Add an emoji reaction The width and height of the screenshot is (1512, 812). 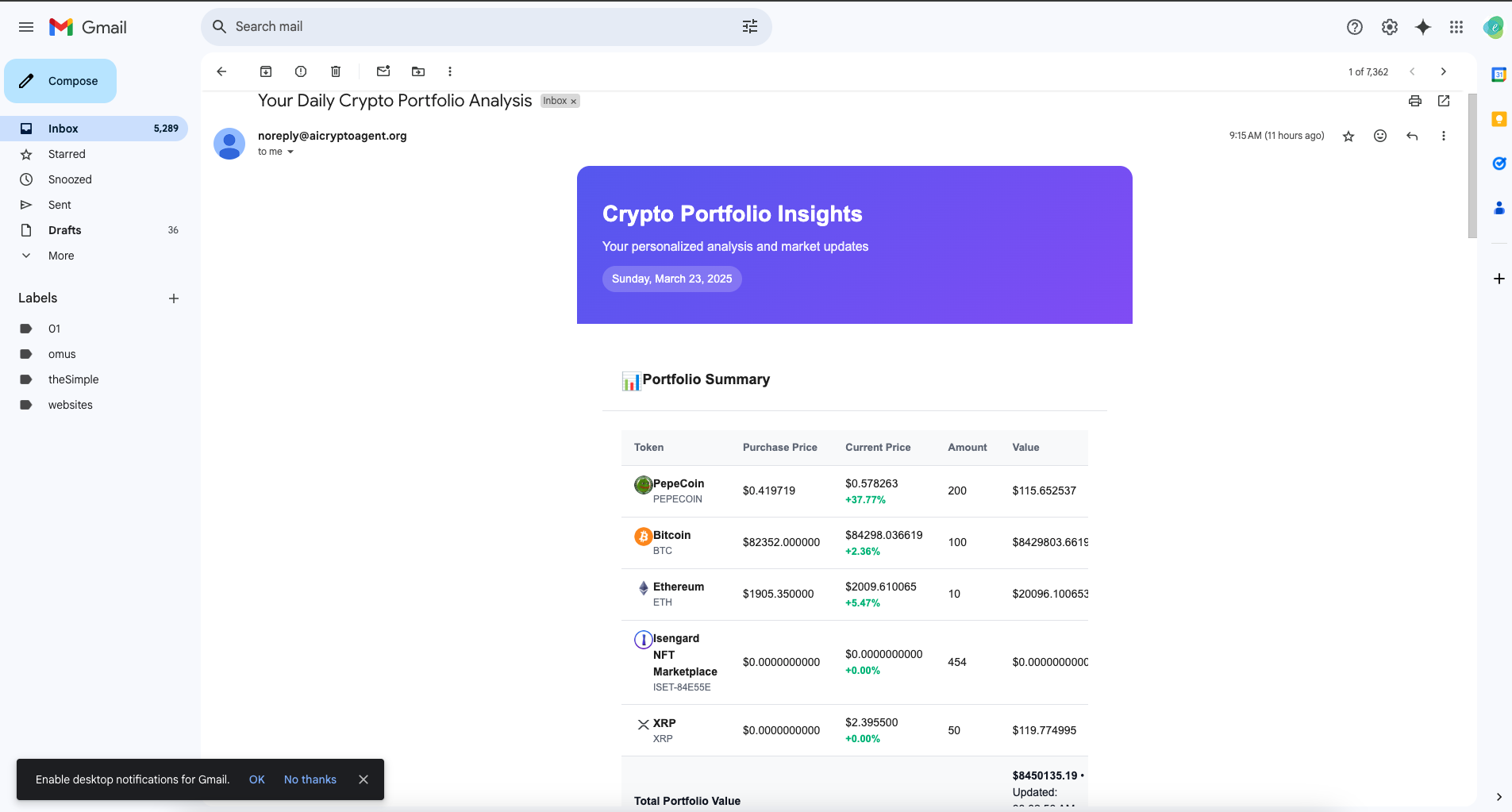pos(1380,136)
